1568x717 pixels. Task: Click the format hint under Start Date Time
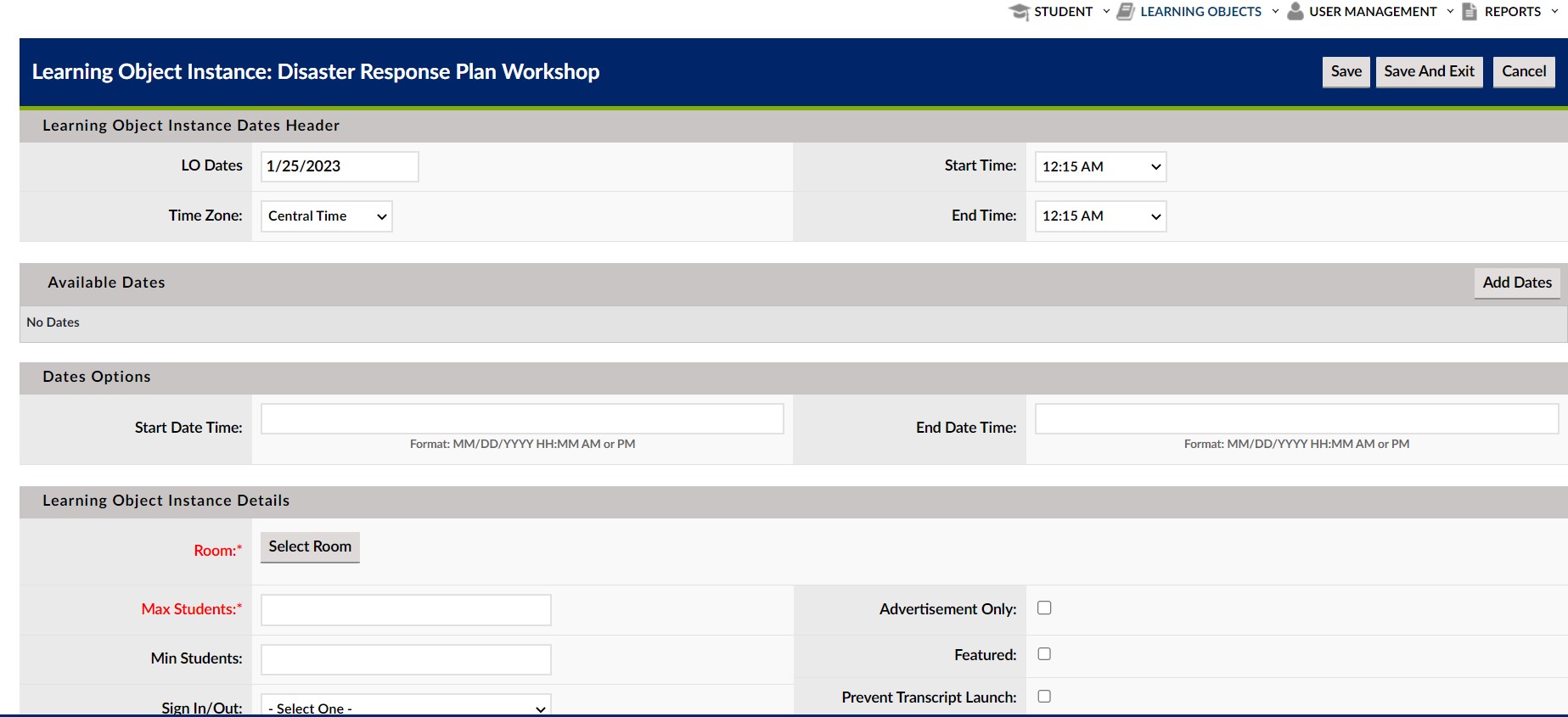(522, 444)
